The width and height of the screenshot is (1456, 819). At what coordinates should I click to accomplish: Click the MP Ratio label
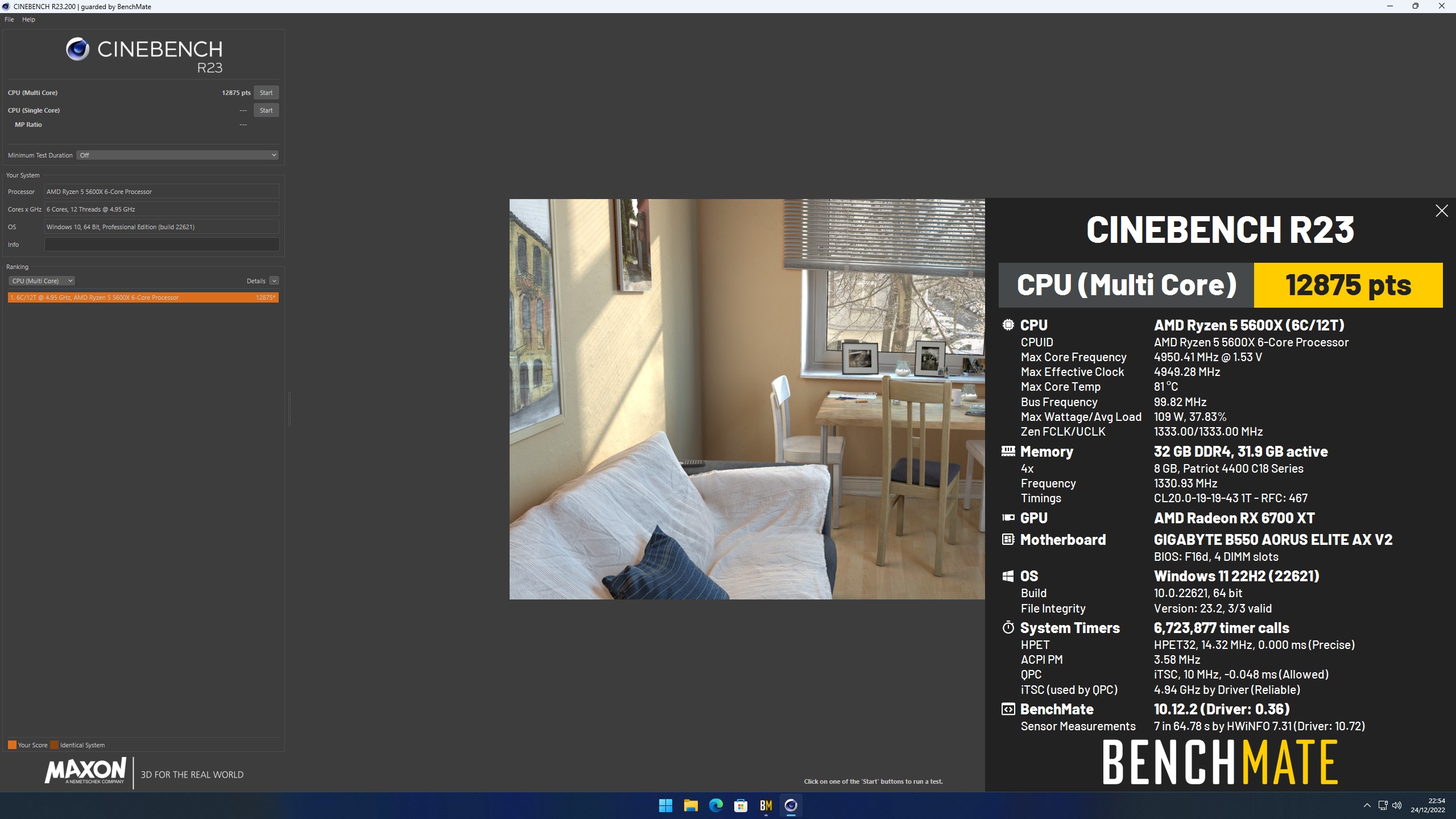(28, 125)
